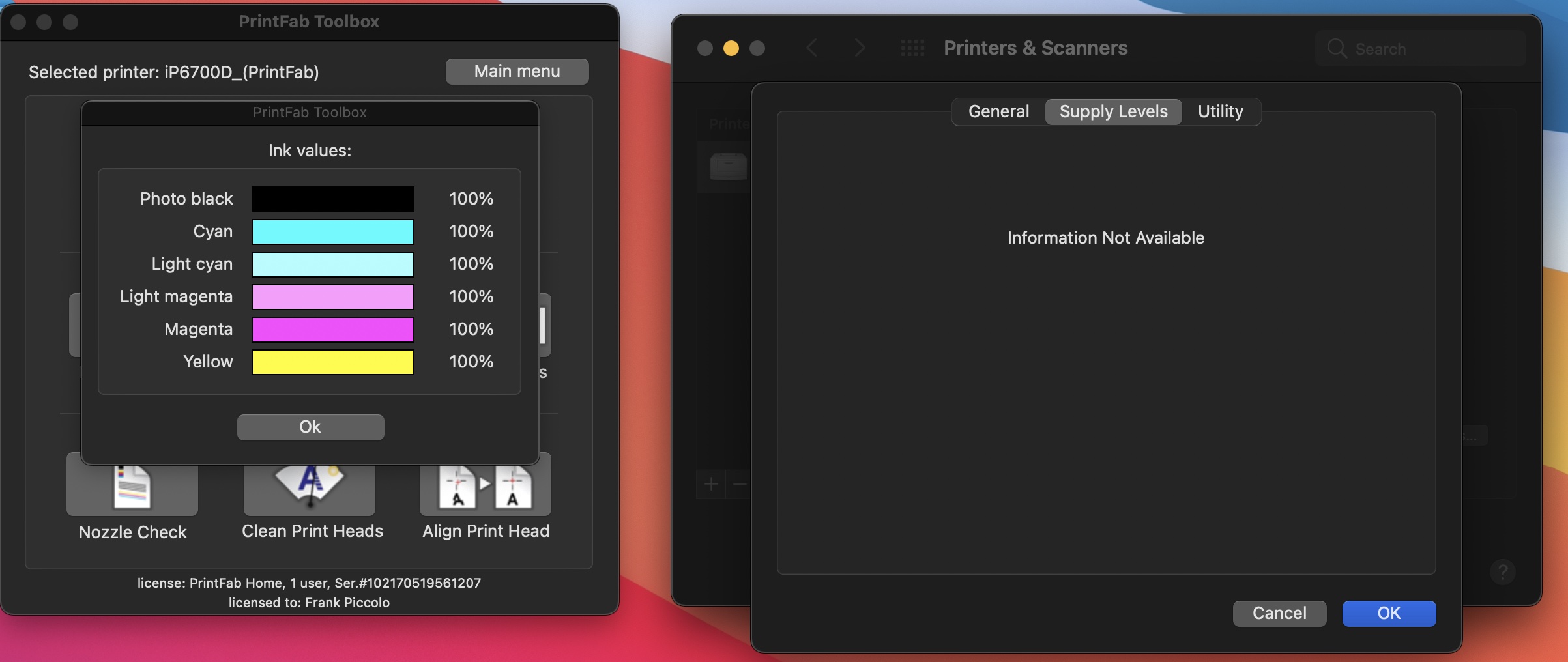Confirm the Ink values dialog with Ok
Viewport: 1568px width, 662px height.
click(x=310, y=427)
